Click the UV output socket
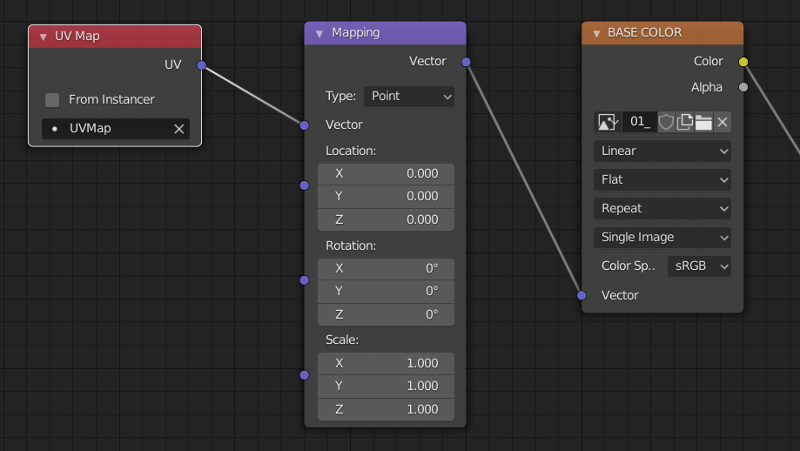The width and height of the screenshot is (800, 451). [202, 65]
